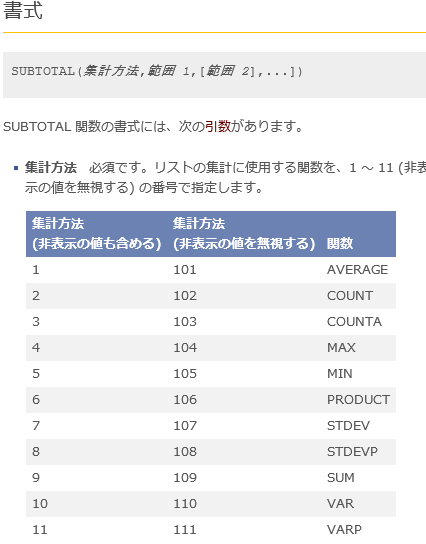Screen dimensions: 426x544
Task: Click the 非表示の値を無視する column header
Action: click(x=244, y=233)
